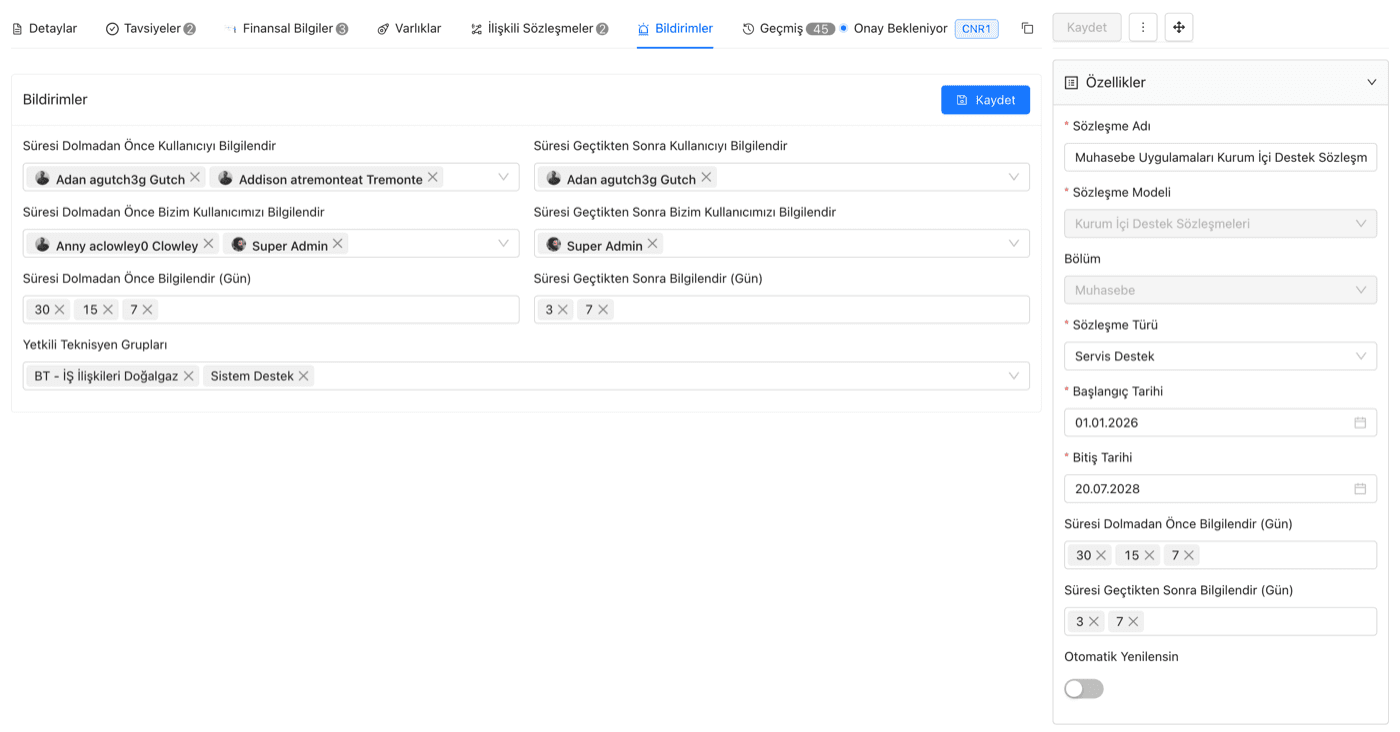Screen dimensions: 1400x732
Task: Expand Süresi Dolmadan Önce Kullanıcıyı Bilgilendir dropdown
Action: [x=503, y=177]
